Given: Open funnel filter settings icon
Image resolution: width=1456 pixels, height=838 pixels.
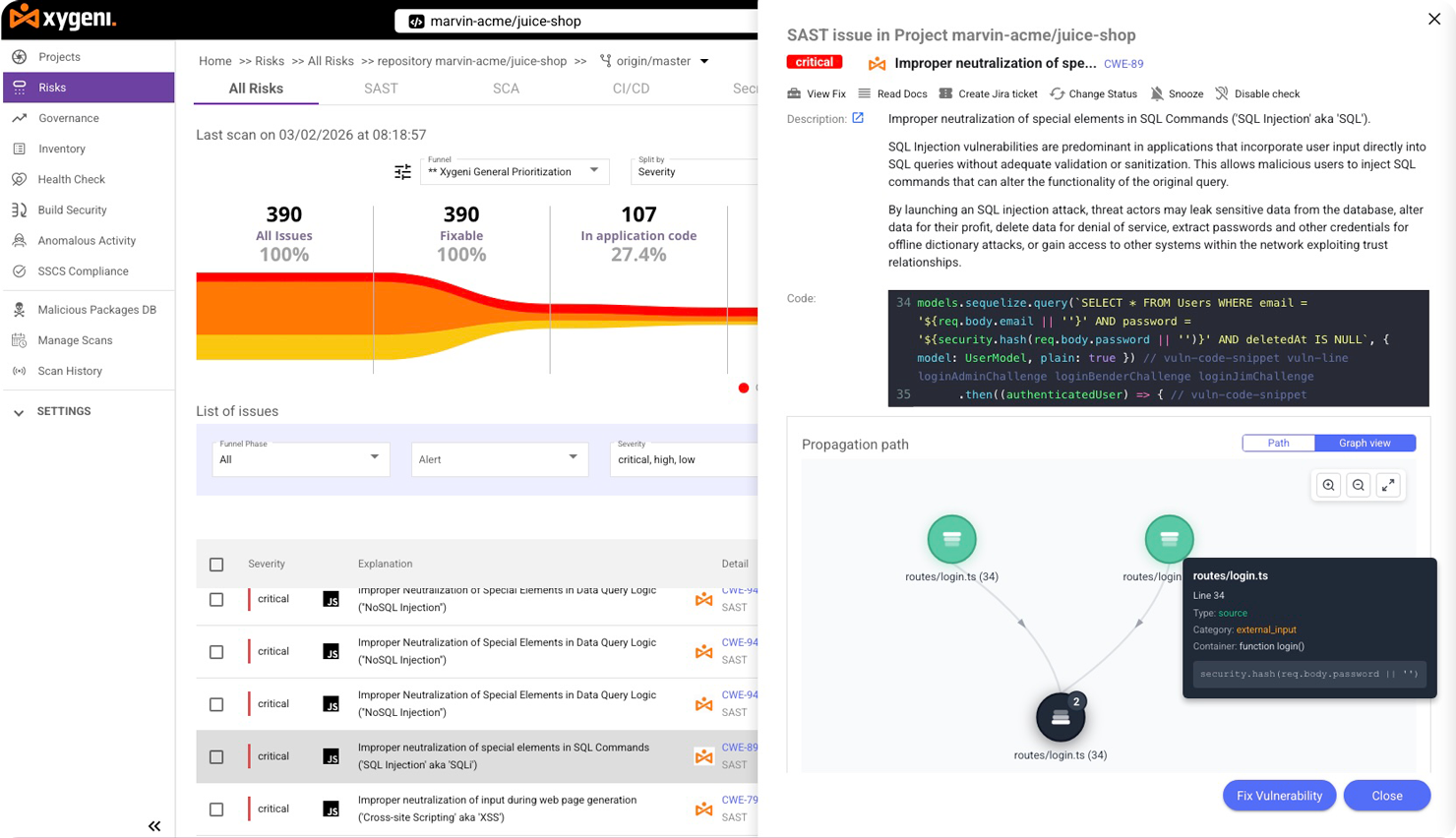Looking at the screenshot, I should [402, 172].
